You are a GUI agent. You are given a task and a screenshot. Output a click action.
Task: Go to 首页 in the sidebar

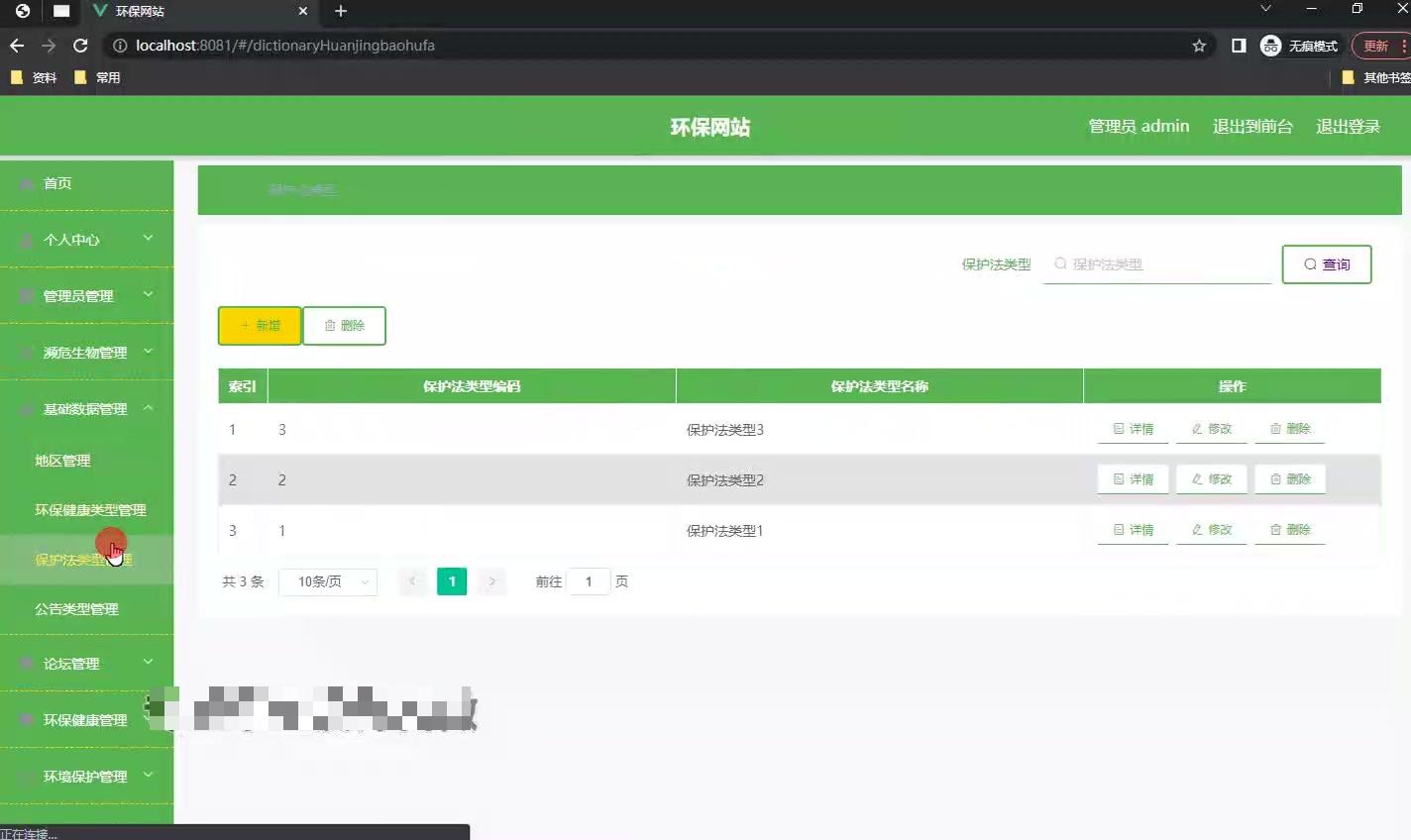86,183
